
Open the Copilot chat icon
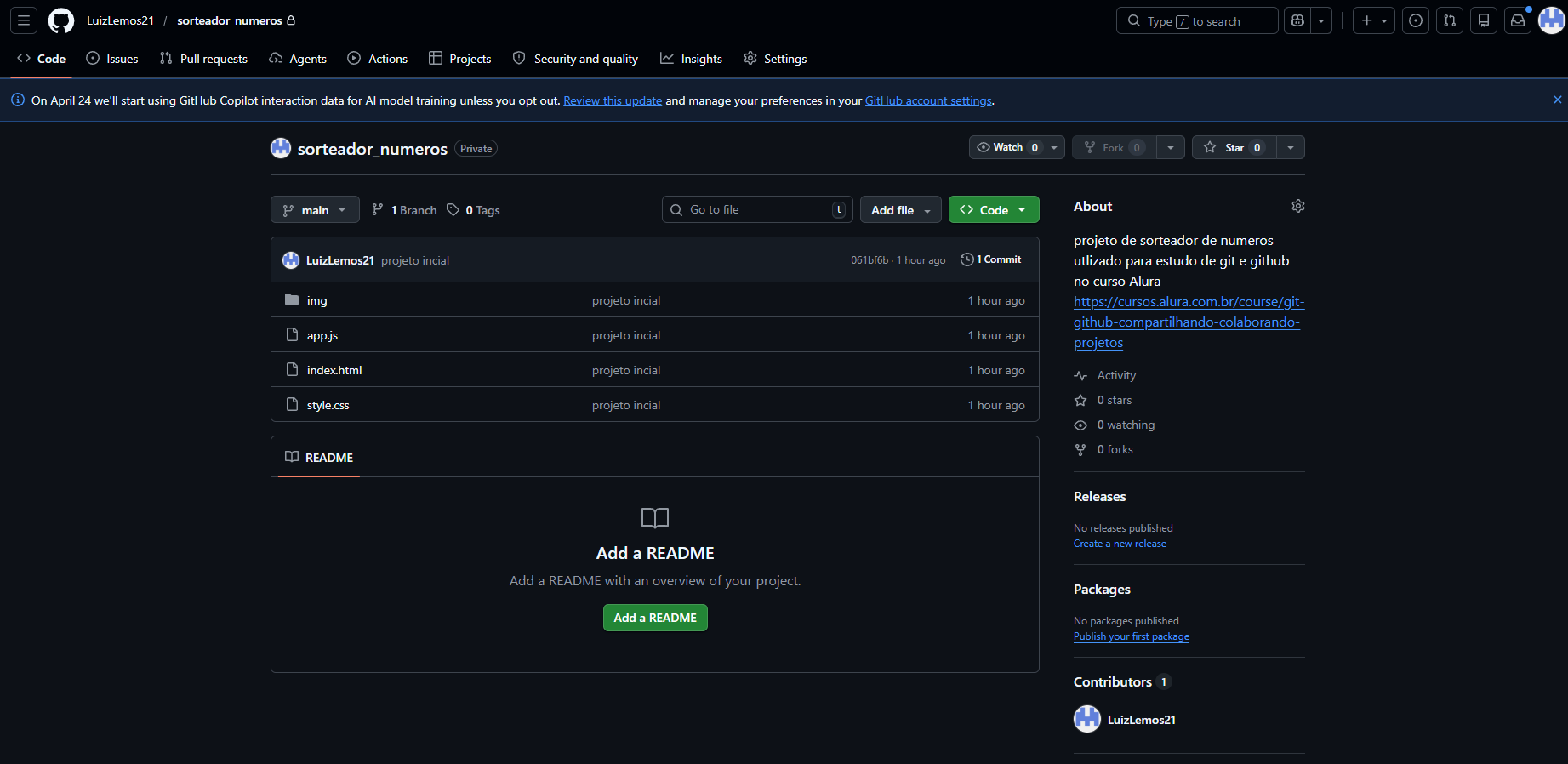tap(1297, 20)
